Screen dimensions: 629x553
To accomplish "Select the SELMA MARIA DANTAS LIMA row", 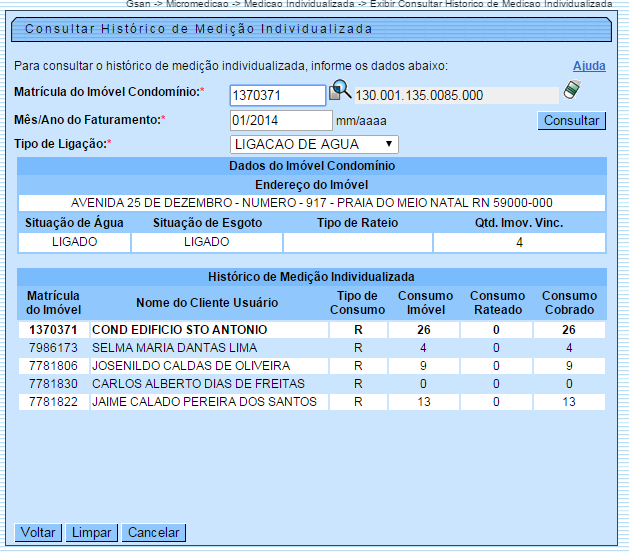I will (x=158, y=347).
